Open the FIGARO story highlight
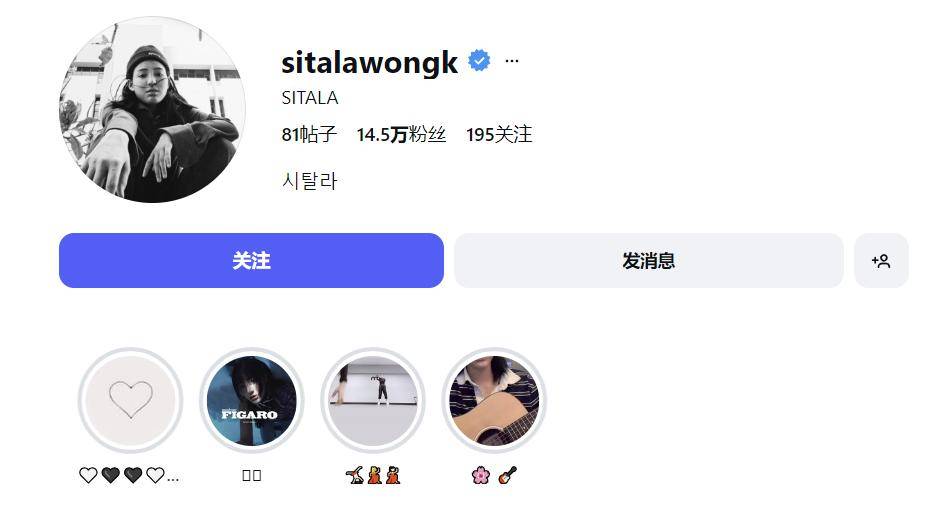The image size is (946, 505). (251, 400)
